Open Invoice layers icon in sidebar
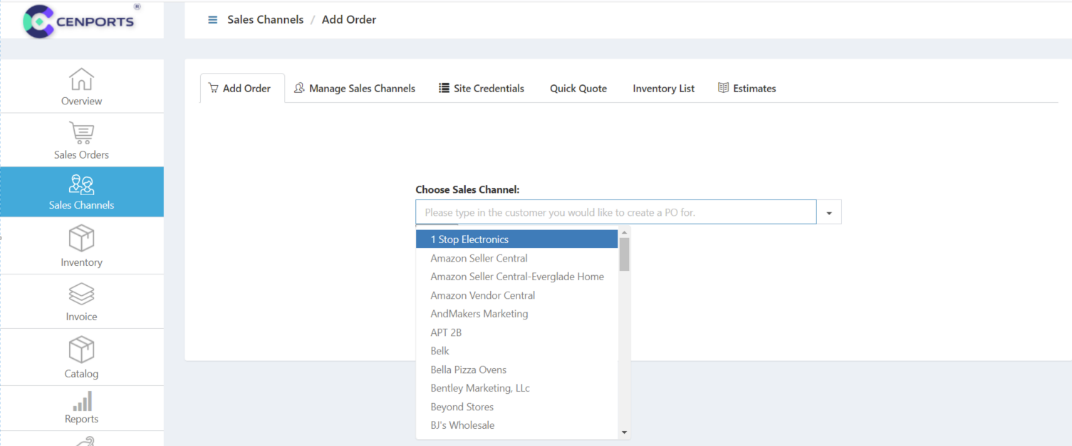The width and height of the screenshot is (1072, 446). pyautogui.click(x=81, y=294)
